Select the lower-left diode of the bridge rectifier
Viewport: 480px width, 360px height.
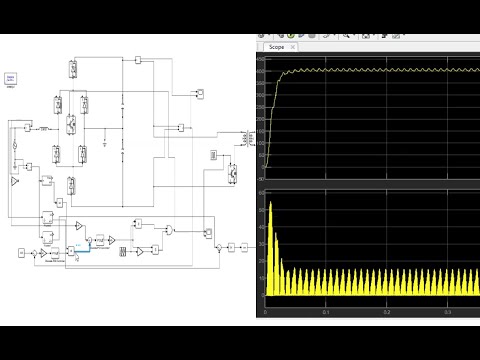[57, 154]
